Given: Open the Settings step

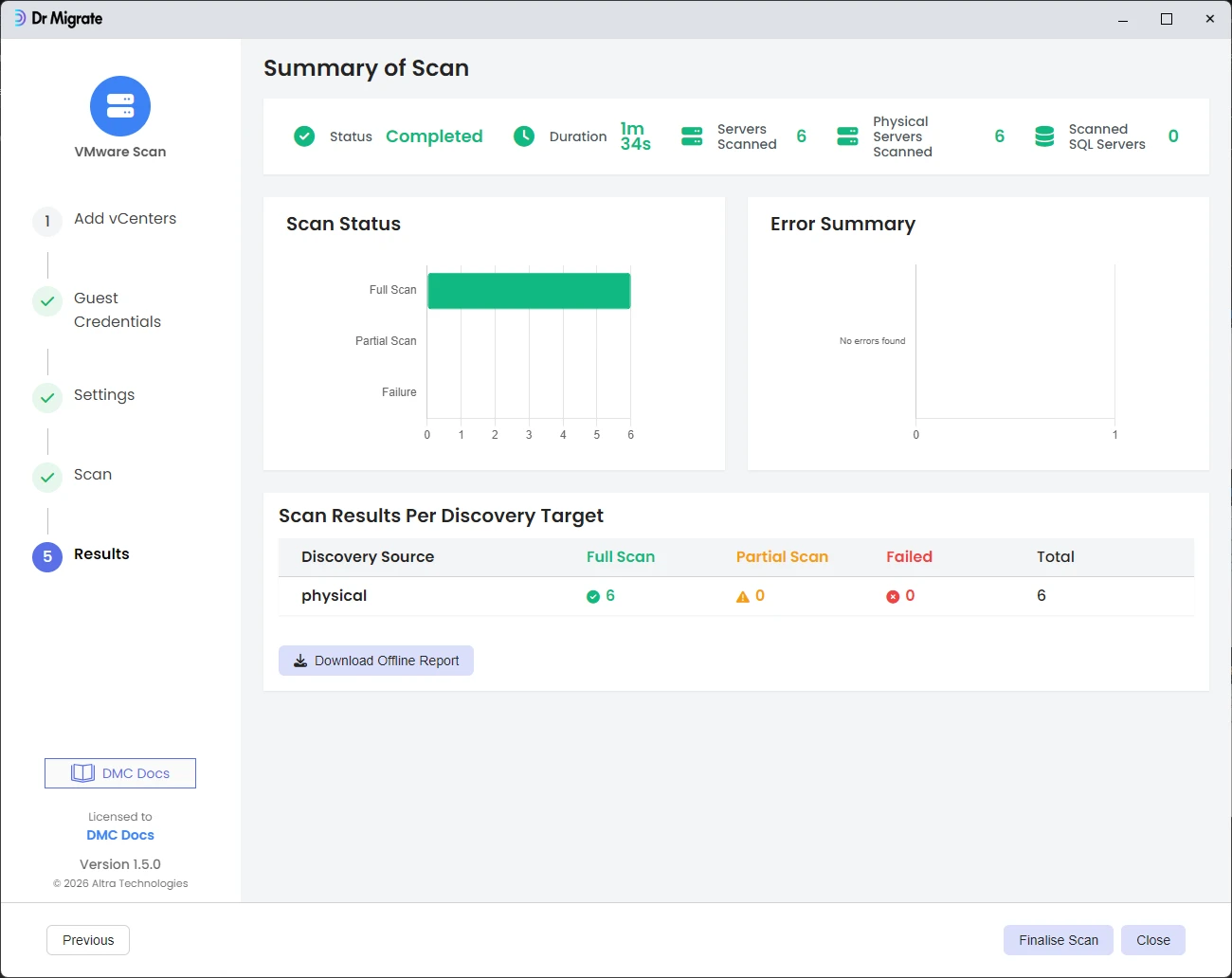Looking at the screenshot, I should pyautogui.click(x=104, y=395).
